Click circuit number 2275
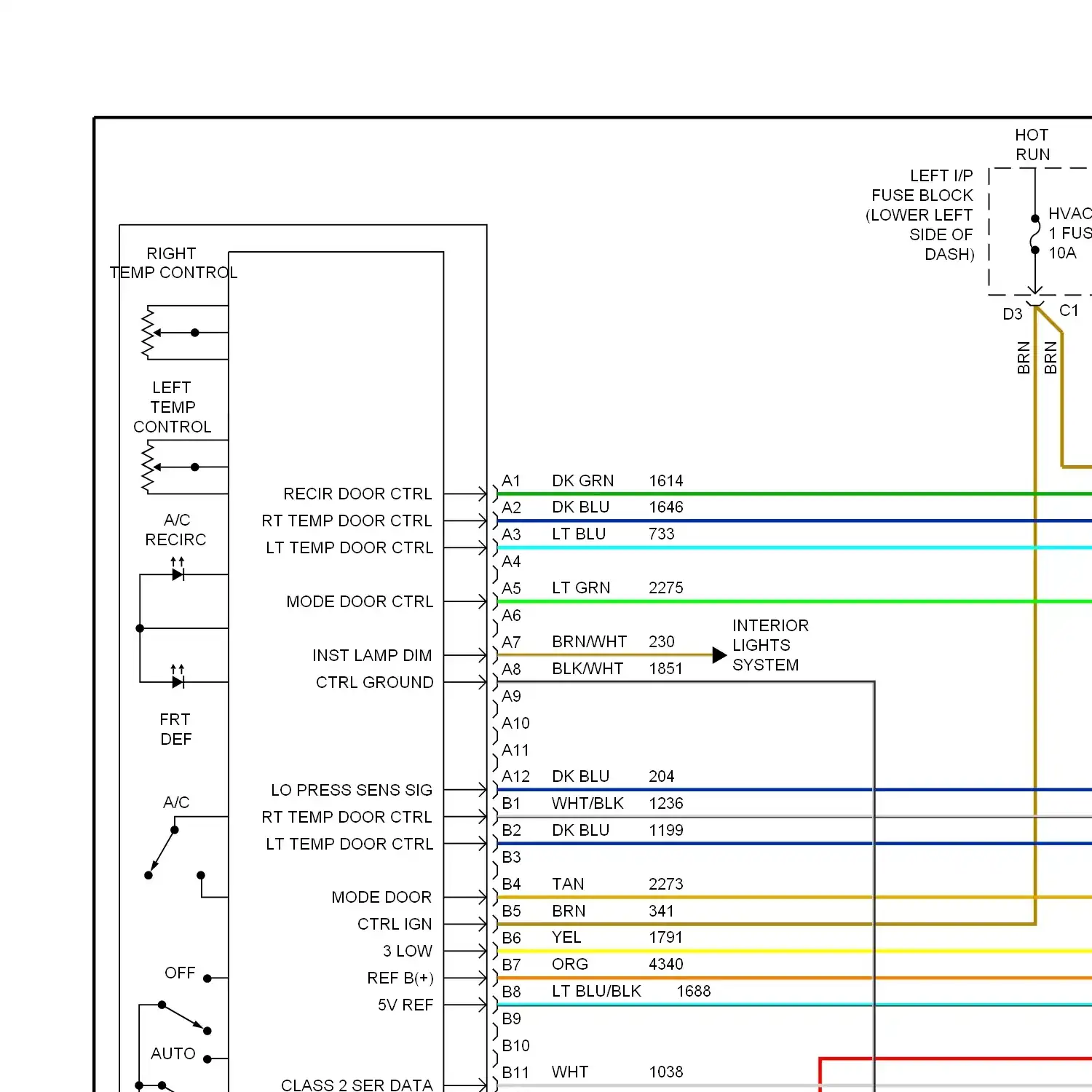 pyautogui.click(x=666, y=587)
